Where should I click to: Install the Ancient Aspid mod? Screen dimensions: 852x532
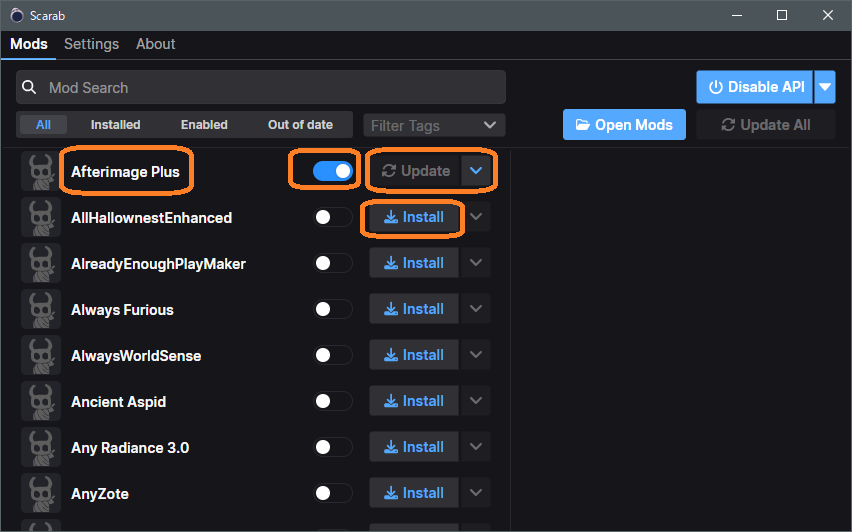tap(414, 400)
